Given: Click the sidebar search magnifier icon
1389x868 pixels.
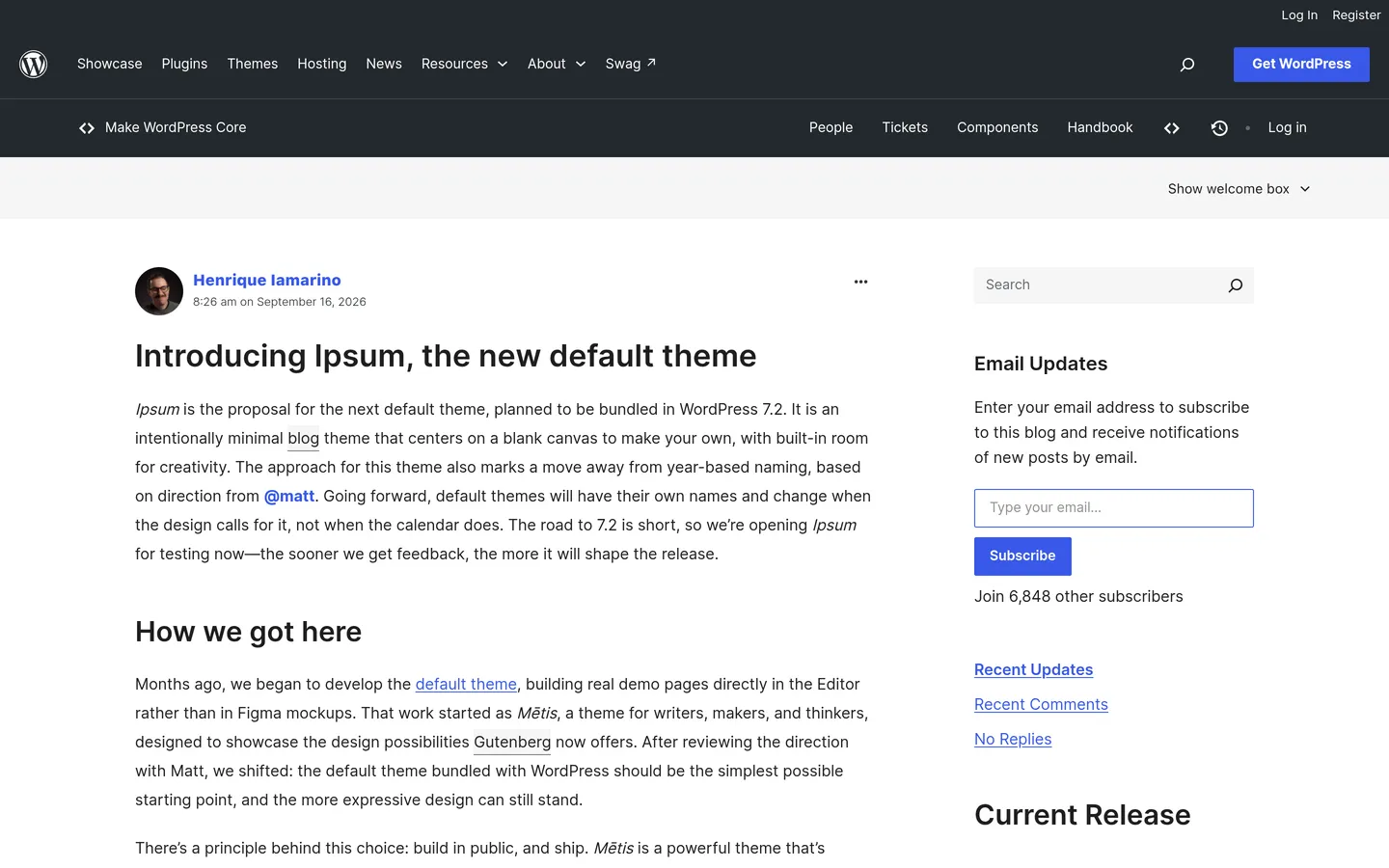Looking at the screenshot, I should point(1236,285).
